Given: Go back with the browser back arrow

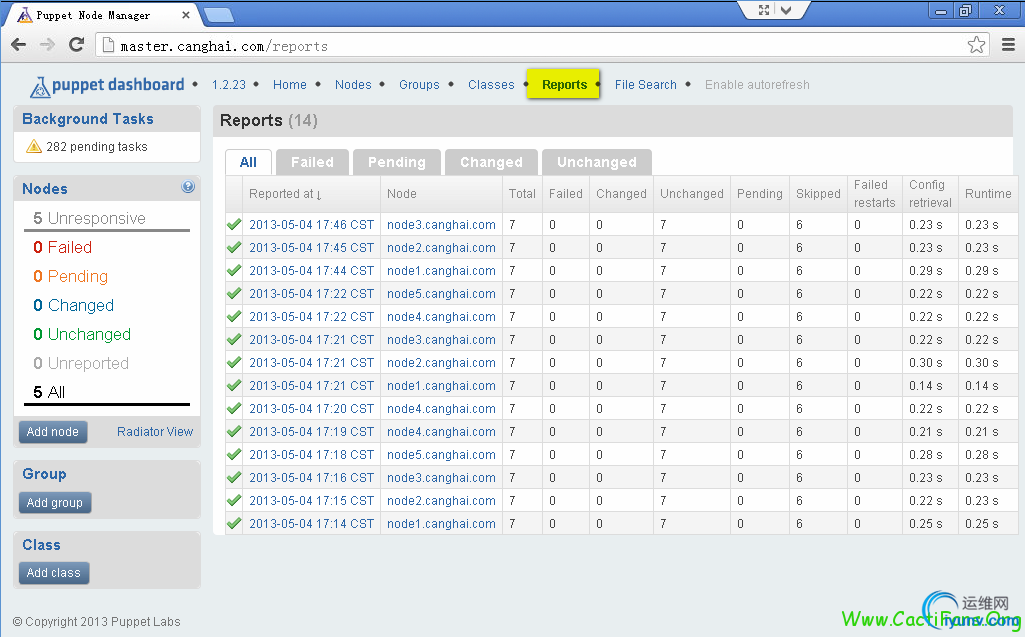Looking at the screenshot, I should [18, 44].
